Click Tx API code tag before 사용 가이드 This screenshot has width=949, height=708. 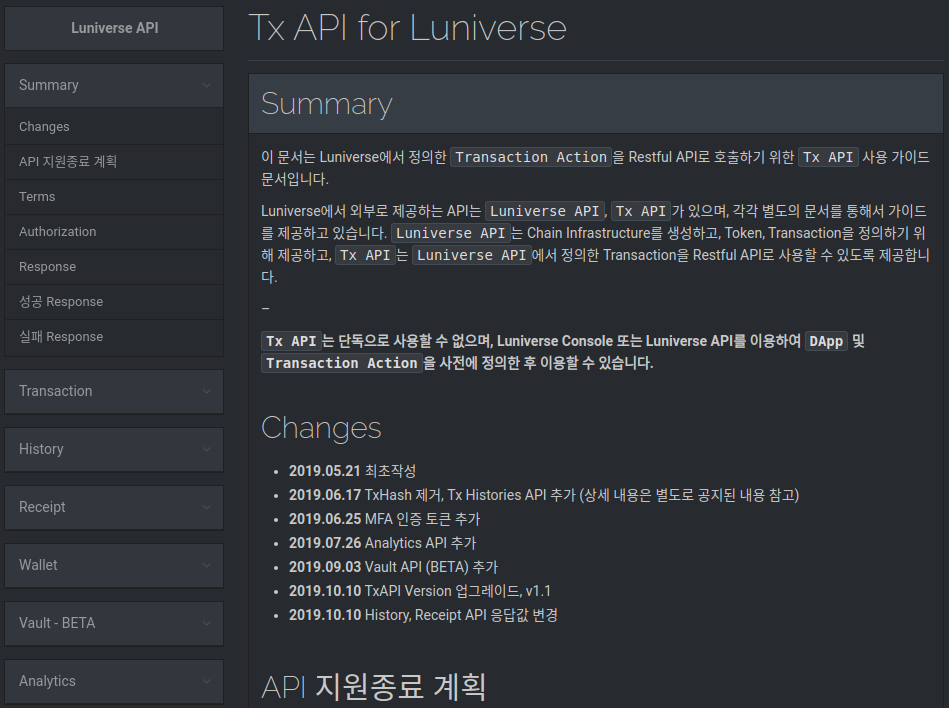click(x=828, y=157)
